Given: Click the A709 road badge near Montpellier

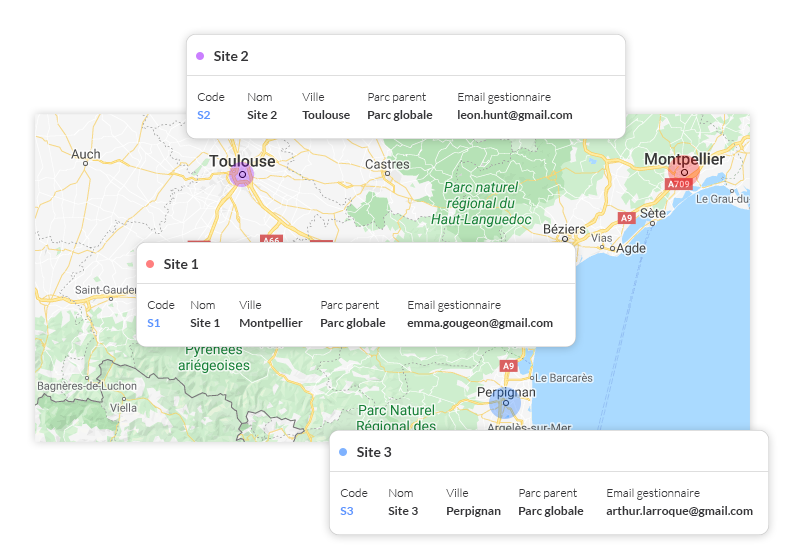Looking at the screenshot, I should [678, 184].
